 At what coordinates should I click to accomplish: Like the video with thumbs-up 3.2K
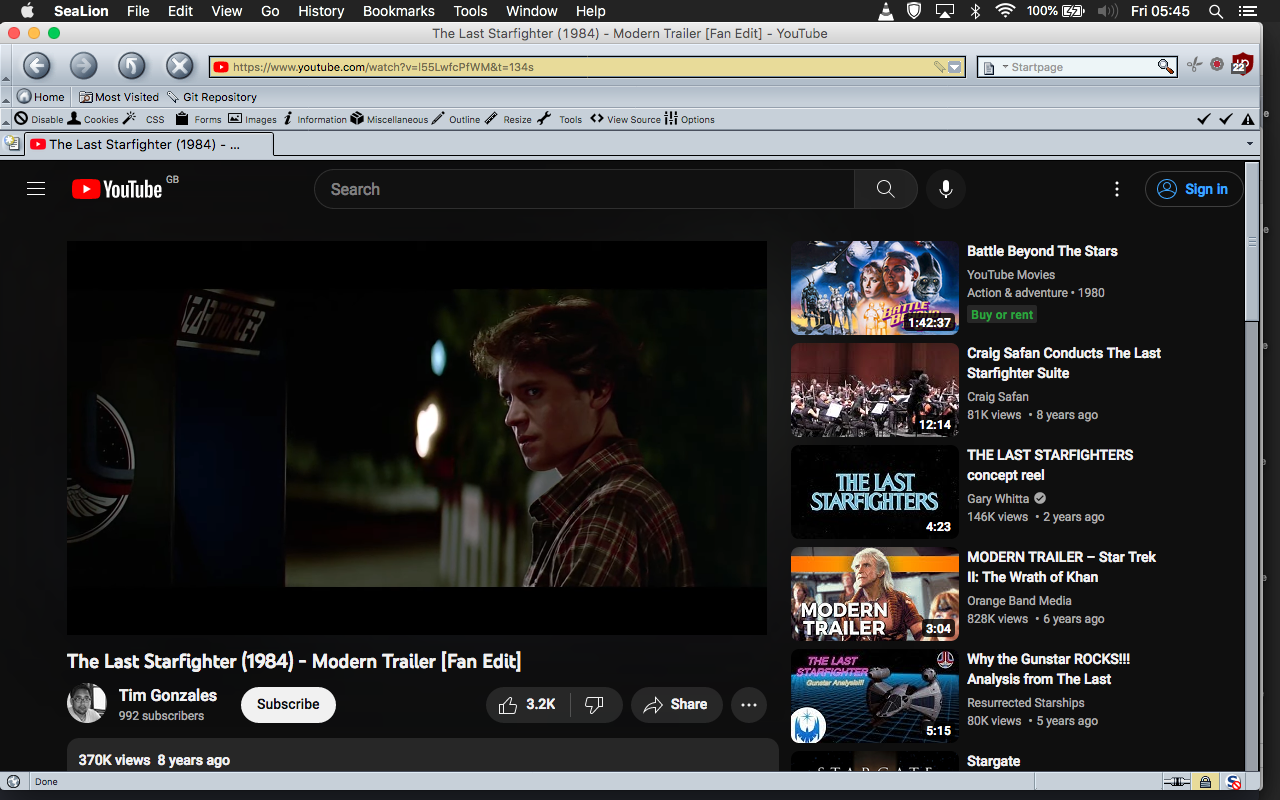[528, 704]
